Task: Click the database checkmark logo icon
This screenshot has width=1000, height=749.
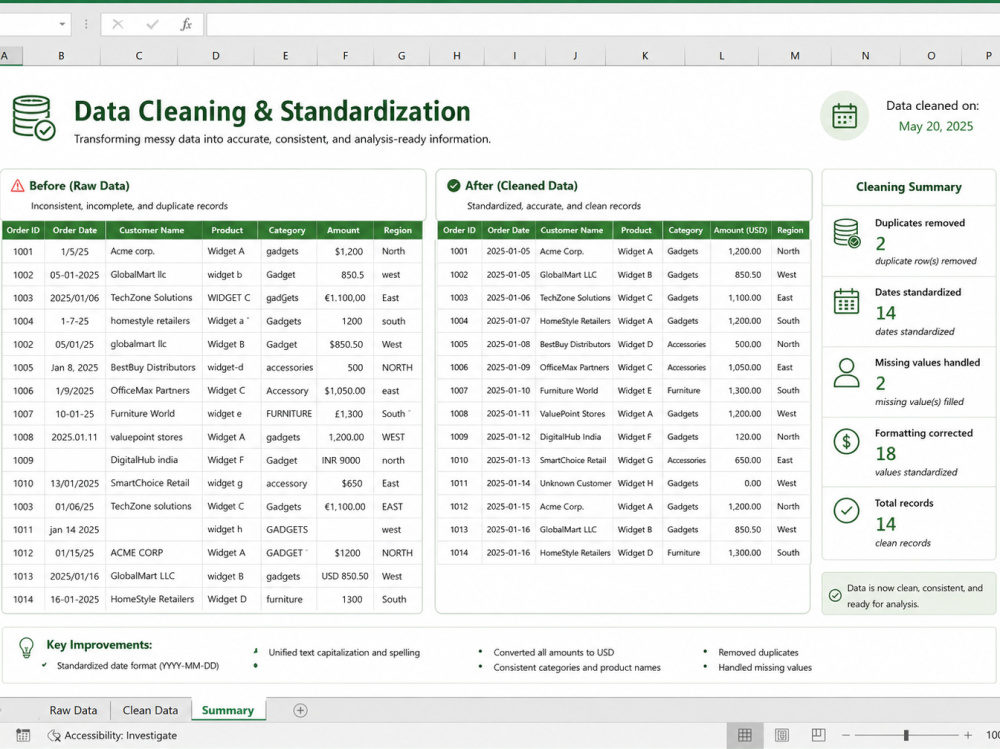Action: (34, 117)
